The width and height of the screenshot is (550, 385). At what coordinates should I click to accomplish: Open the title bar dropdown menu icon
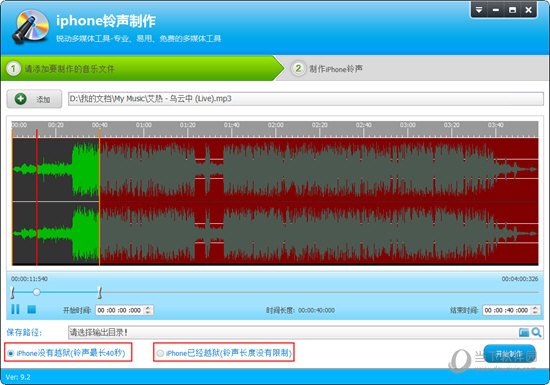click(479, 10)
